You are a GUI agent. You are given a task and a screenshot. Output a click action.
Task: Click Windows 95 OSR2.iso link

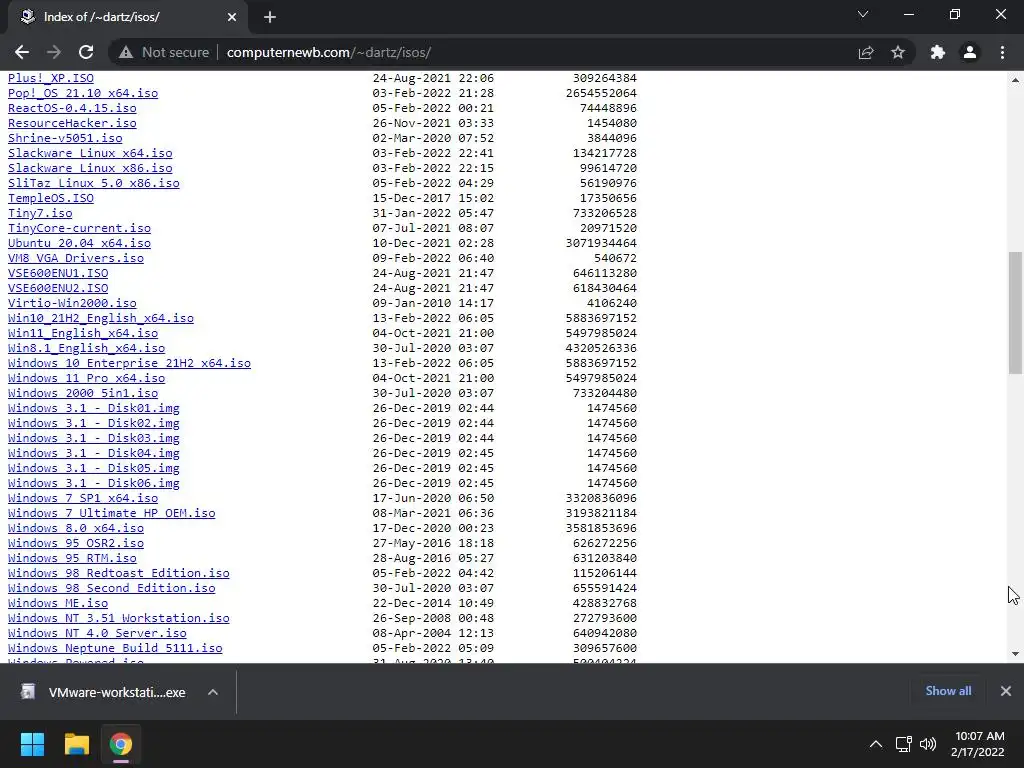[76, 543]
